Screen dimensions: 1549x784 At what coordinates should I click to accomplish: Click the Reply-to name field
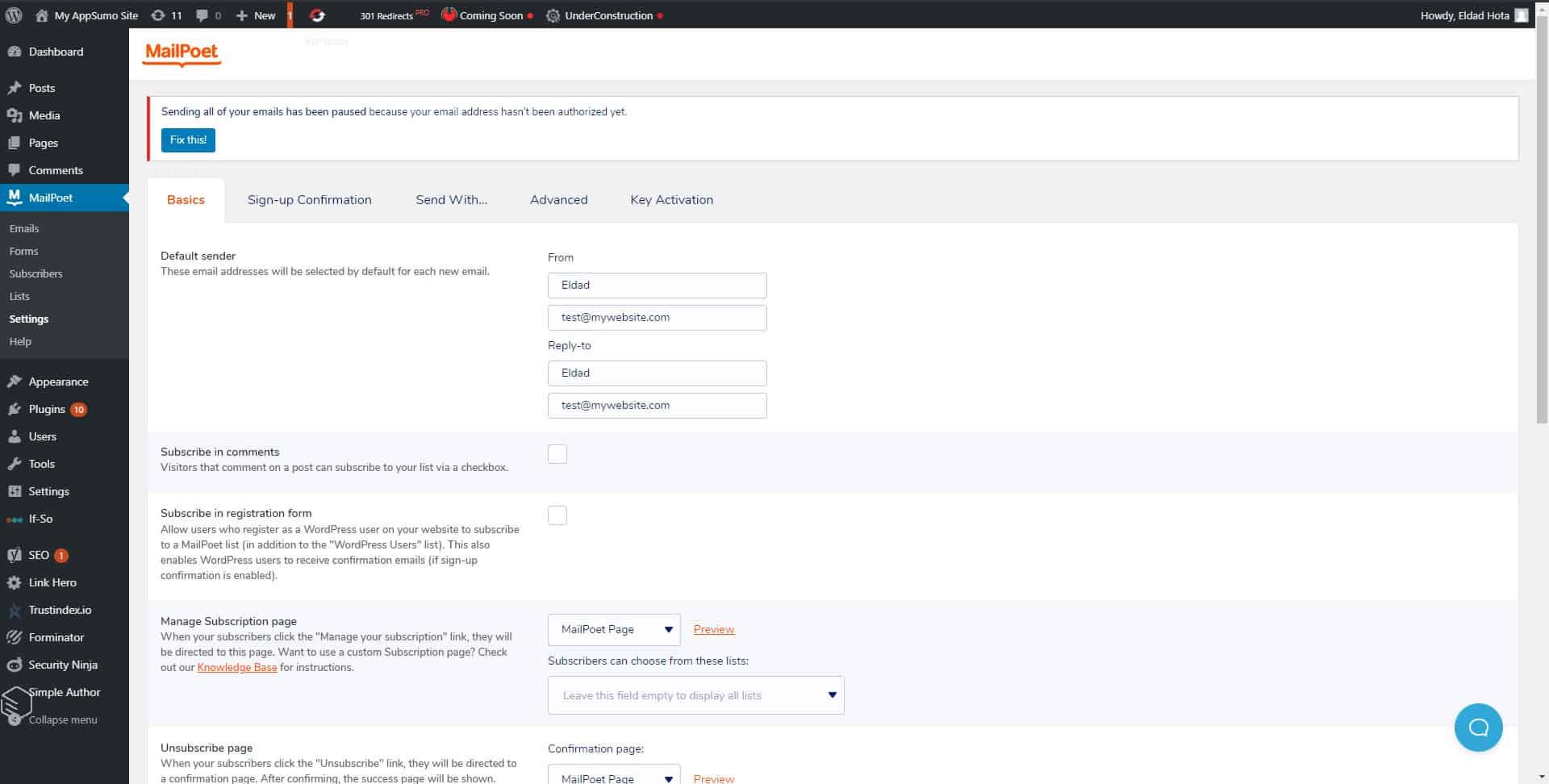[x=657, y=373]
